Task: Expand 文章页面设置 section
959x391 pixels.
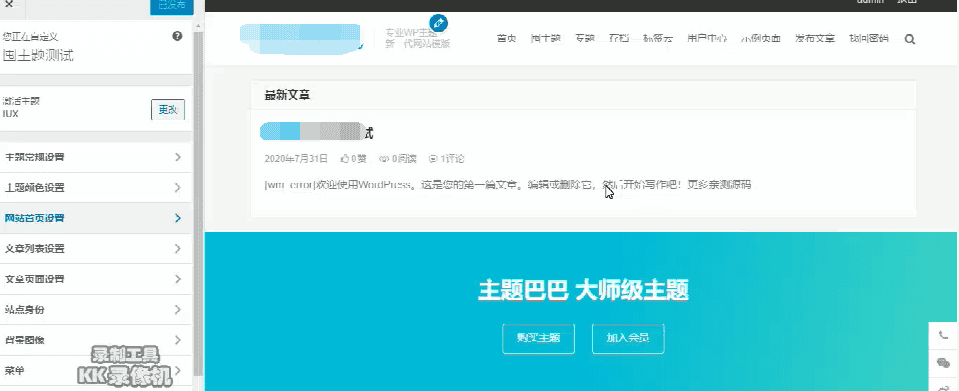Action: (97, 279)
